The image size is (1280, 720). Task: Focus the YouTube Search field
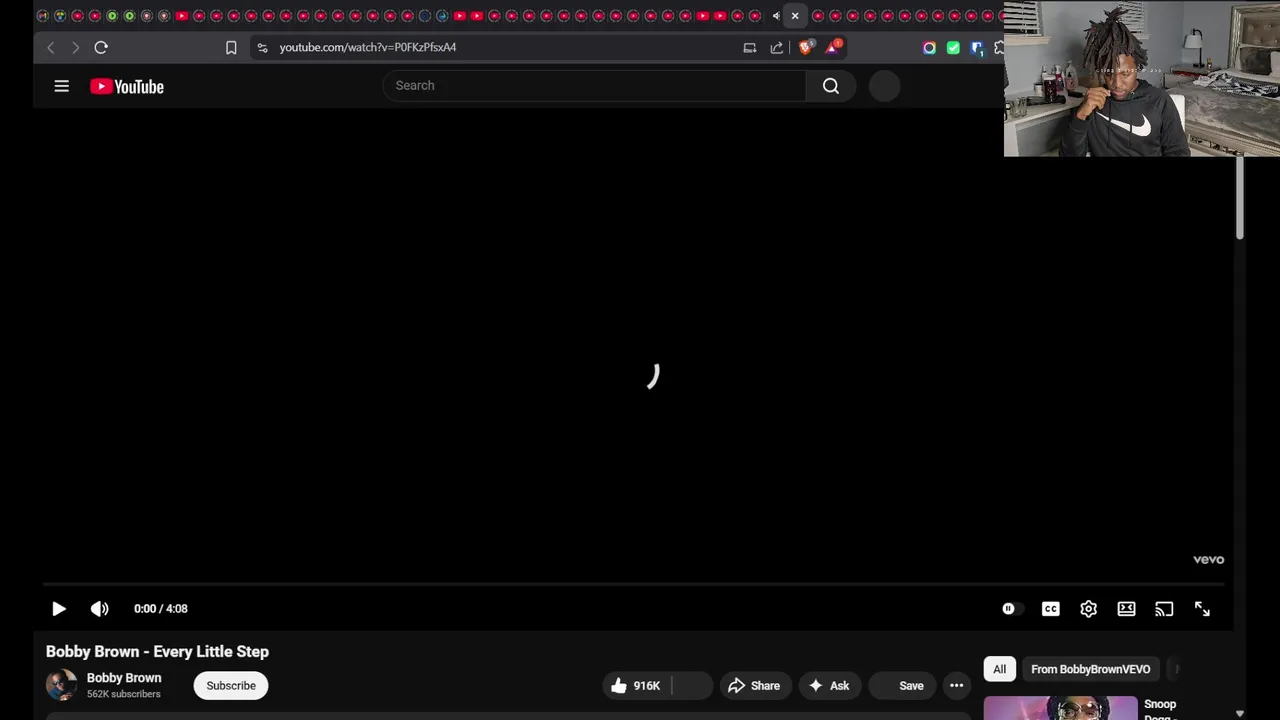tap(594, 86)
